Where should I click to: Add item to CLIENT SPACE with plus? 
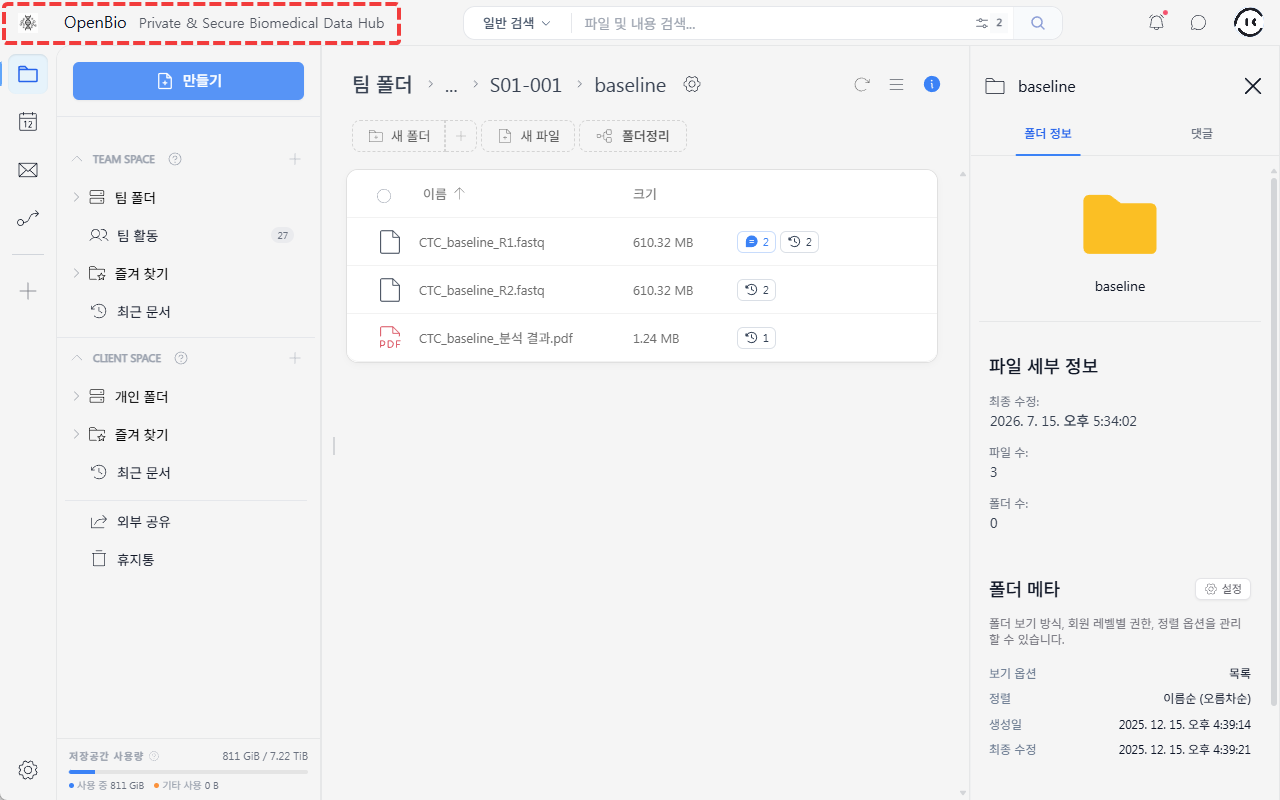[295, 358]
